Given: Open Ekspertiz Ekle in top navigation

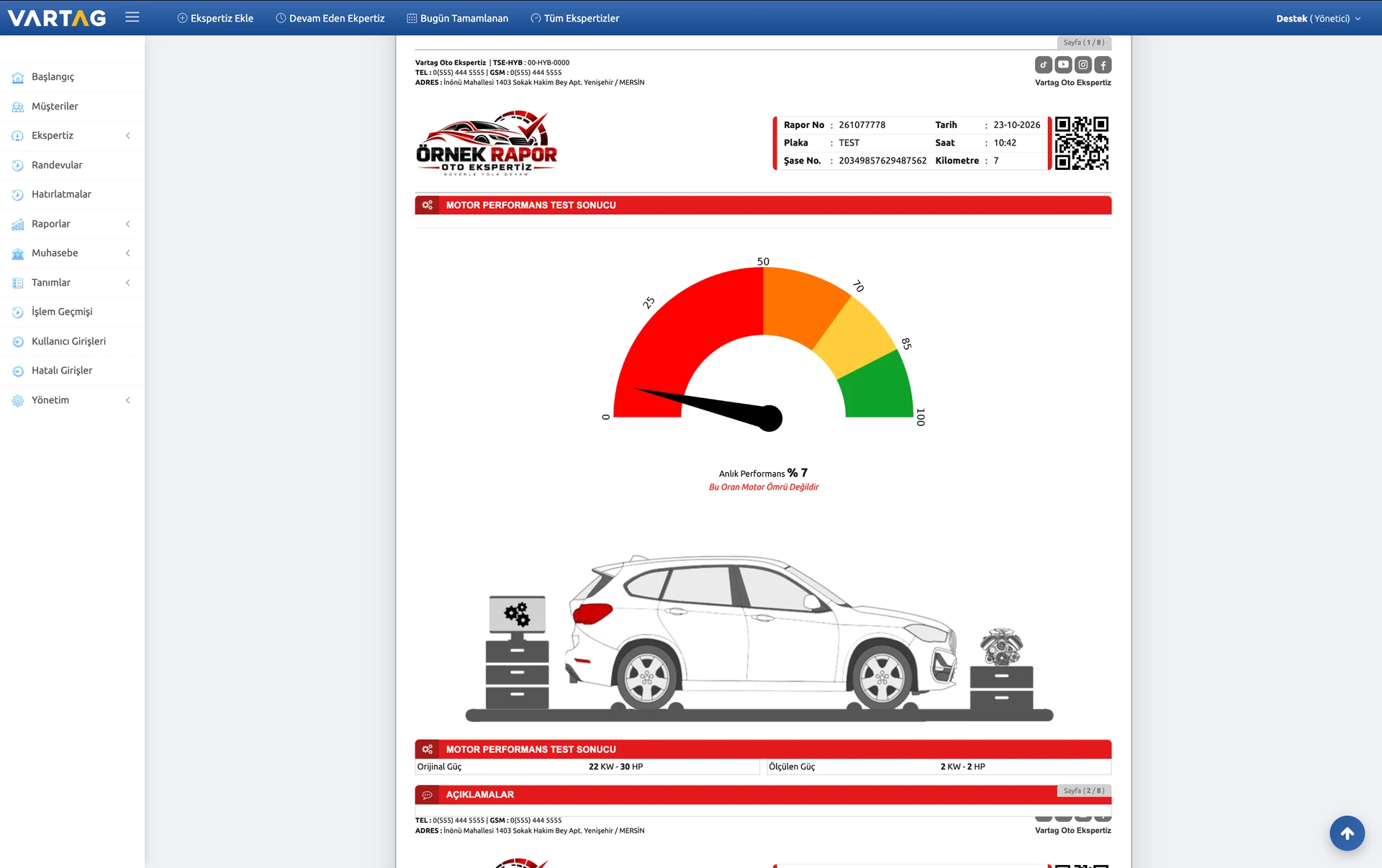Looking at the screenshot, I should (215, 18).
